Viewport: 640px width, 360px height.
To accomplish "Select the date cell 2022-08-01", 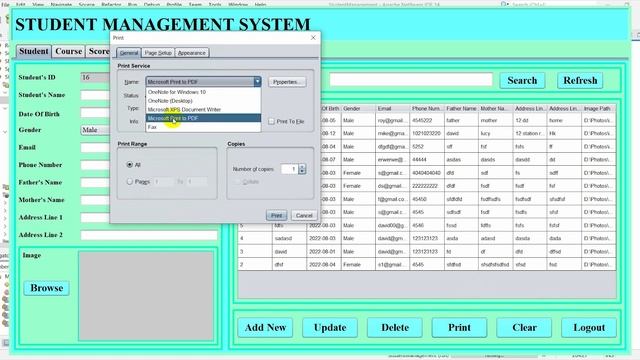I will (x=323, y=251).
